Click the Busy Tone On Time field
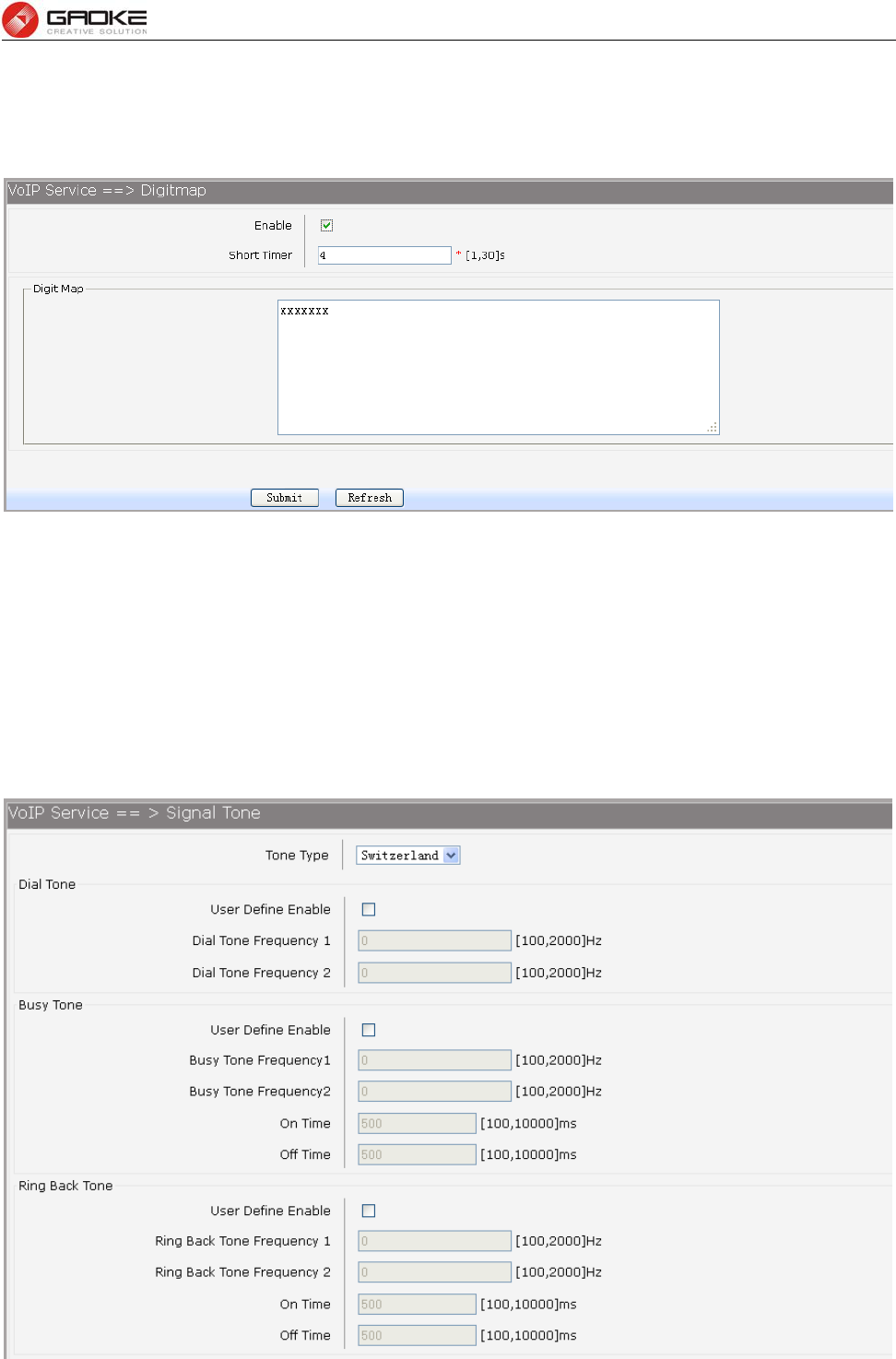 point(417,1123)
